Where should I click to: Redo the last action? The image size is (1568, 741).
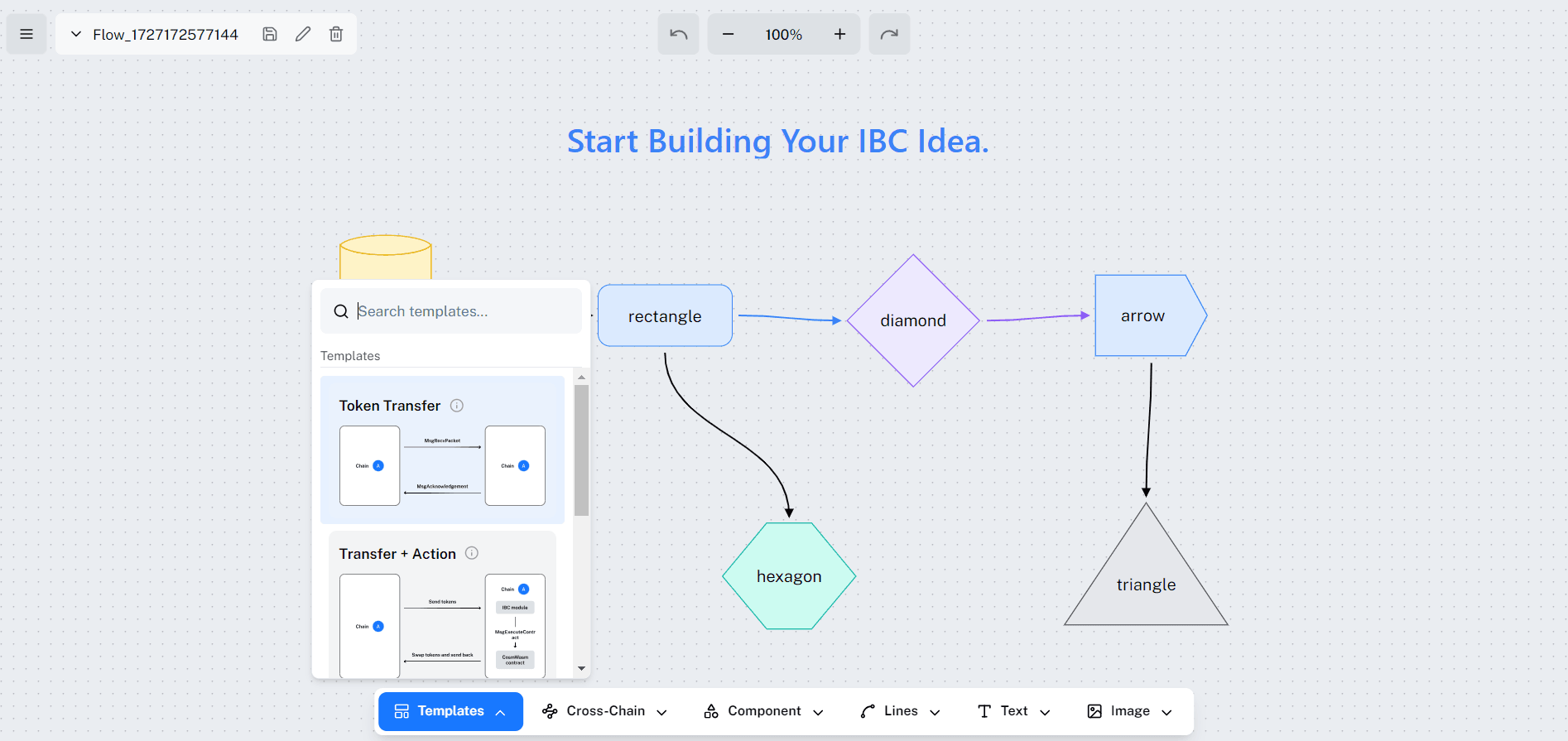[889, 34]
